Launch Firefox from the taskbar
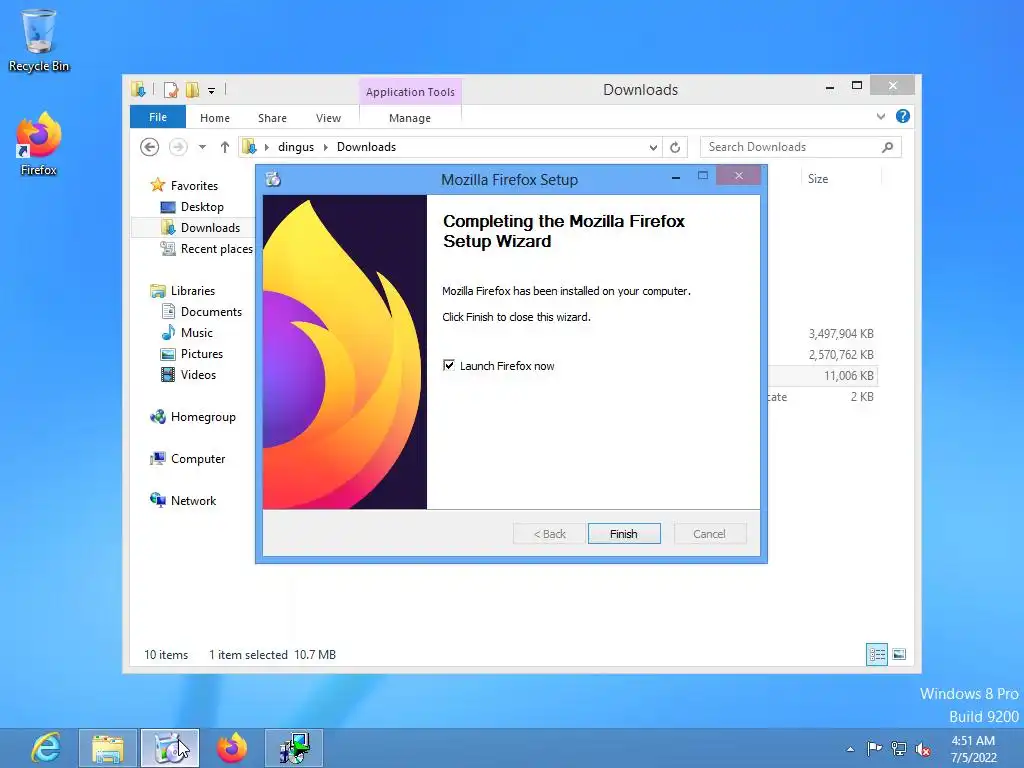1024x768 pixels. click(x=232, y=748)
